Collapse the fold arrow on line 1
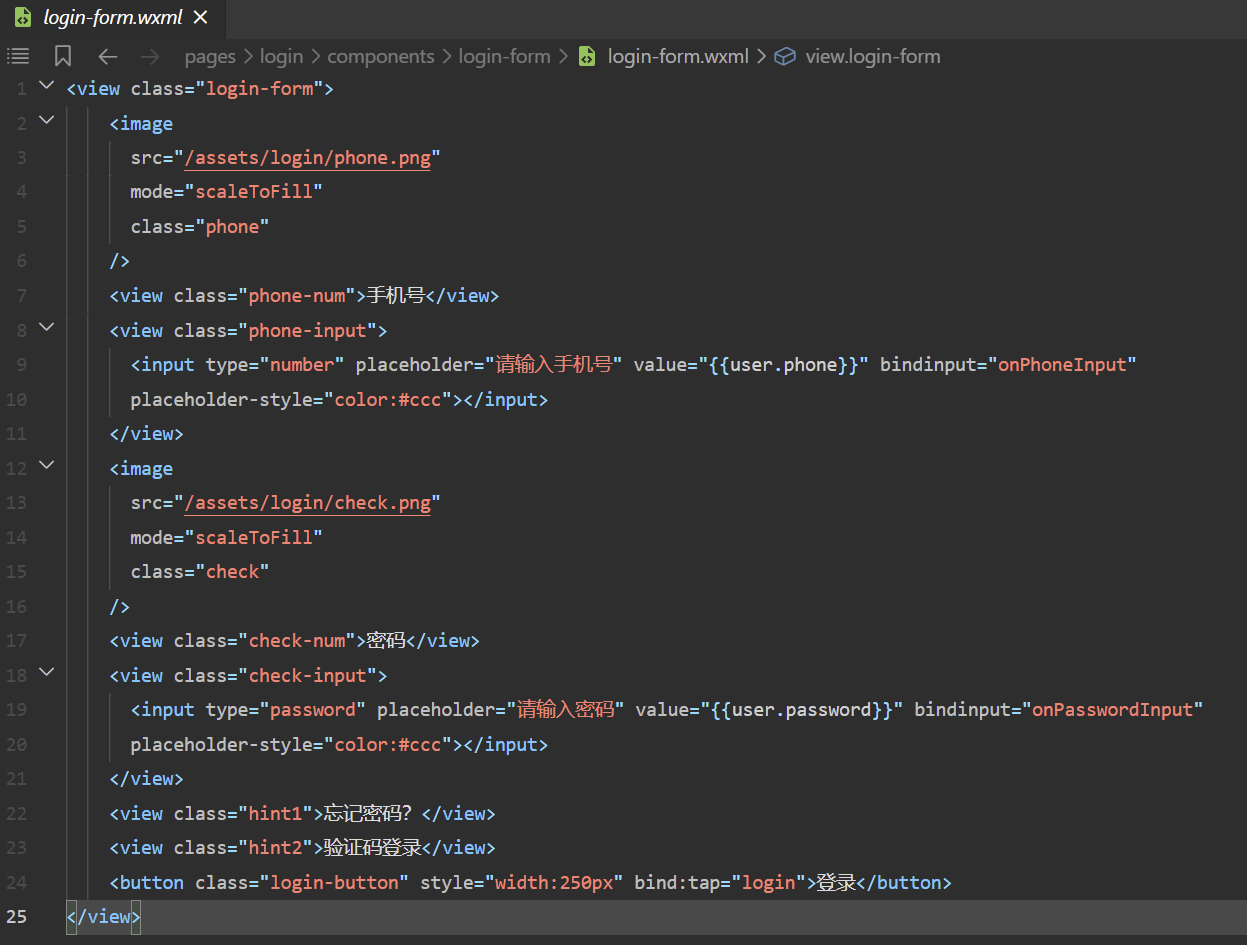The height and width of the screenshot is (945, 1247). click(x=46, y=86)
